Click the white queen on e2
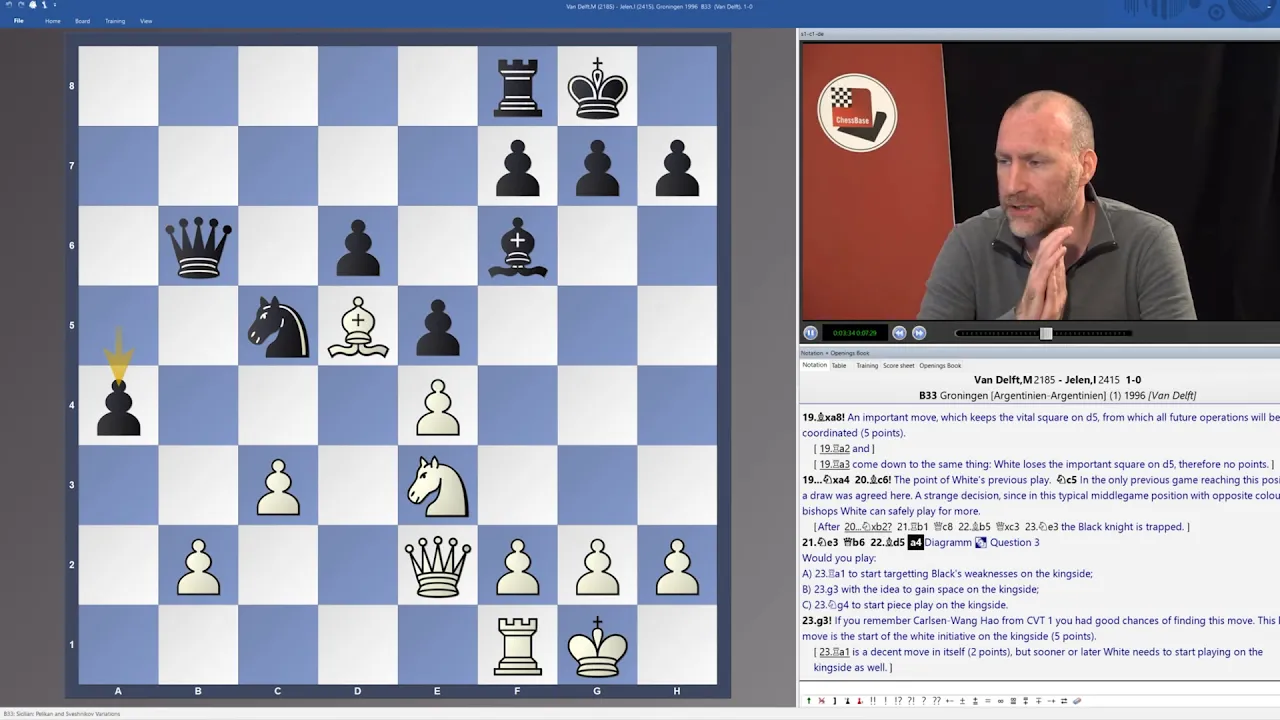This screenshot has width=1280, height=720. [438, 565]
